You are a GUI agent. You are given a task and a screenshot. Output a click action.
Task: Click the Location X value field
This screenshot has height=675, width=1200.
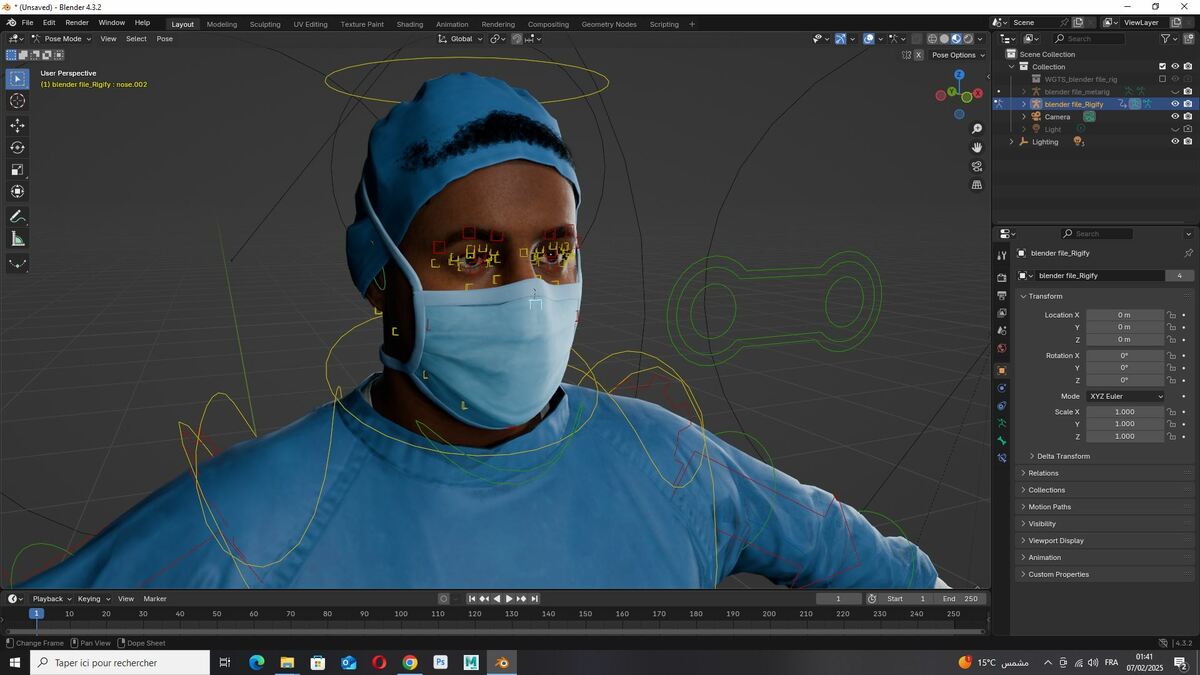[1125, 315]
